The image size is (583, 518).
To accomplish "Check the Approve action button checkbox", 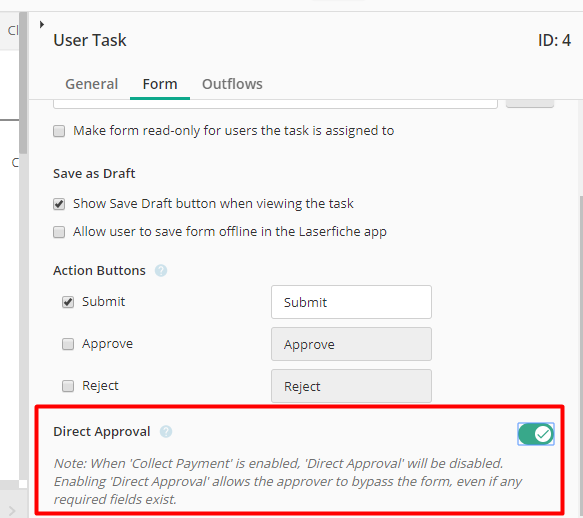I will [x=68, y=344].
